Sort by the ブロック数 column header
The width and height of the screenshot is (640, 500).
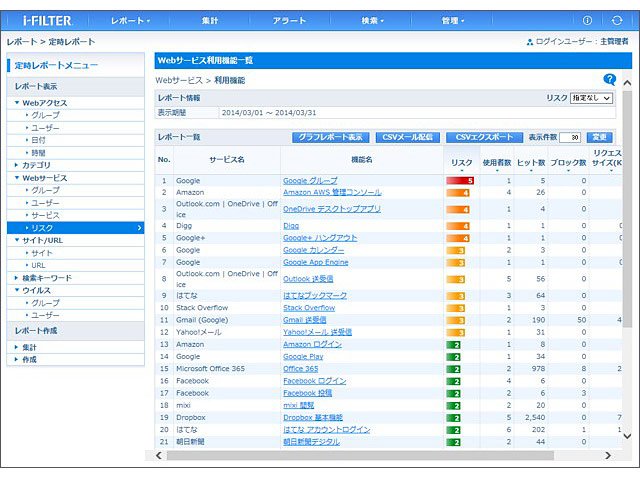point(568,164)
